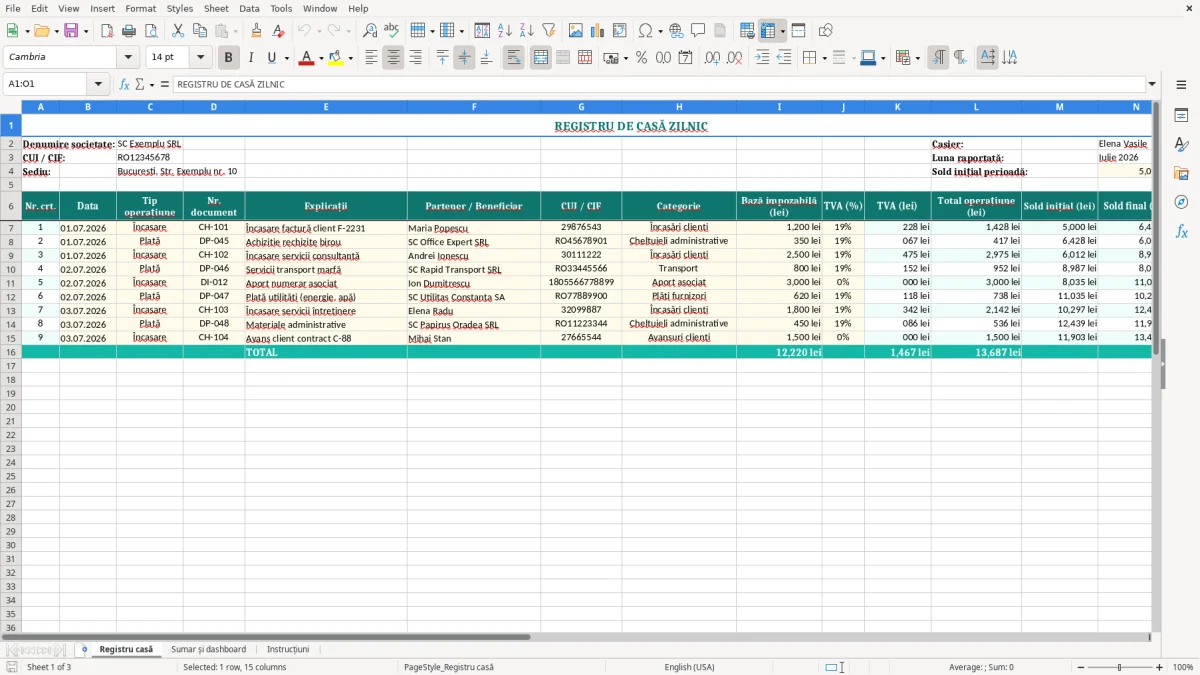This screenshot has height=675, width=1200.
Task: Open the font name dropdown arrow
Action: click(x=128, y=58)
